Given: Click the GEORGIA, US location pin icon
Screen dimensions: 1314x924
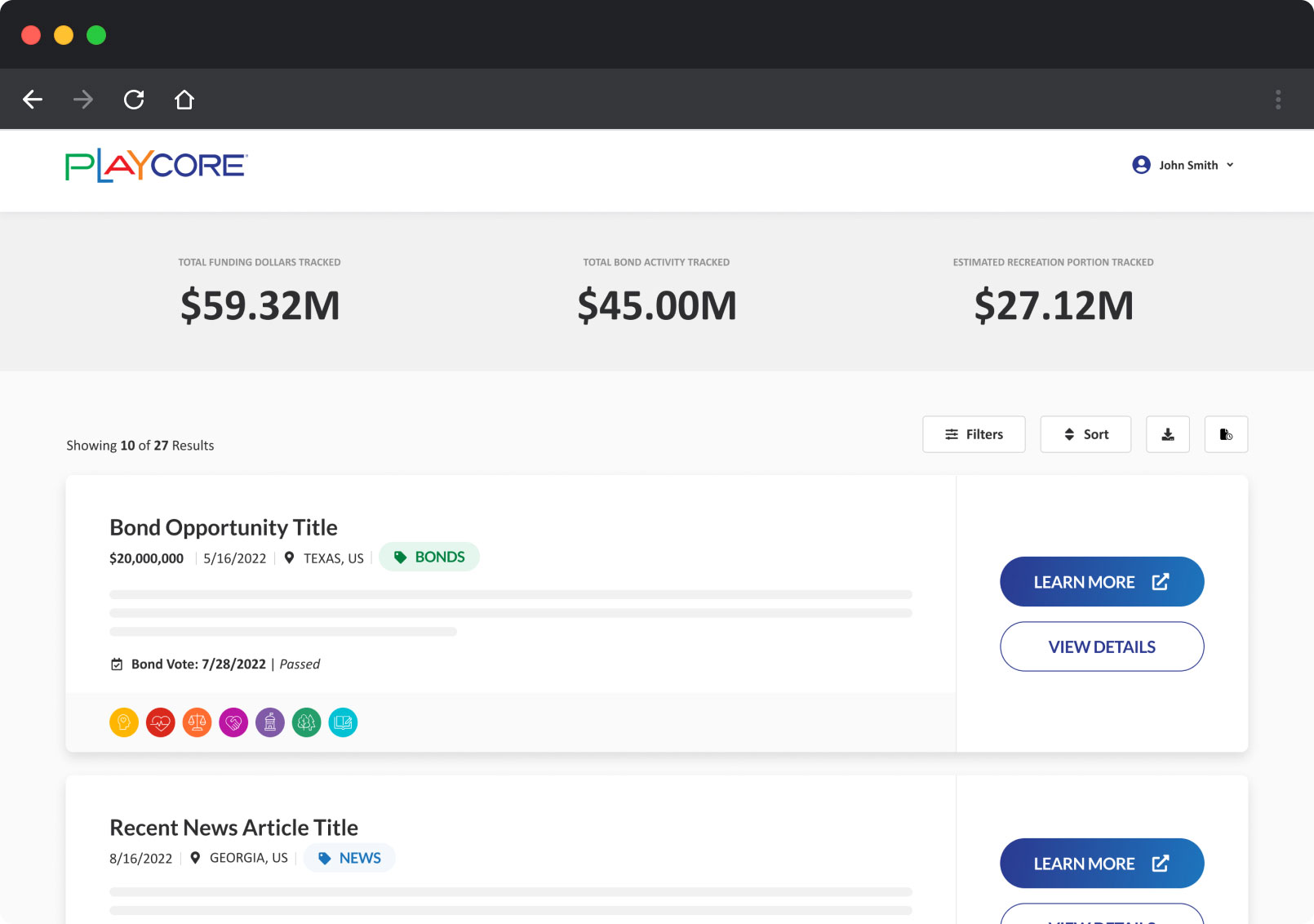Looking at the screenshot, I should coord(195,858).
